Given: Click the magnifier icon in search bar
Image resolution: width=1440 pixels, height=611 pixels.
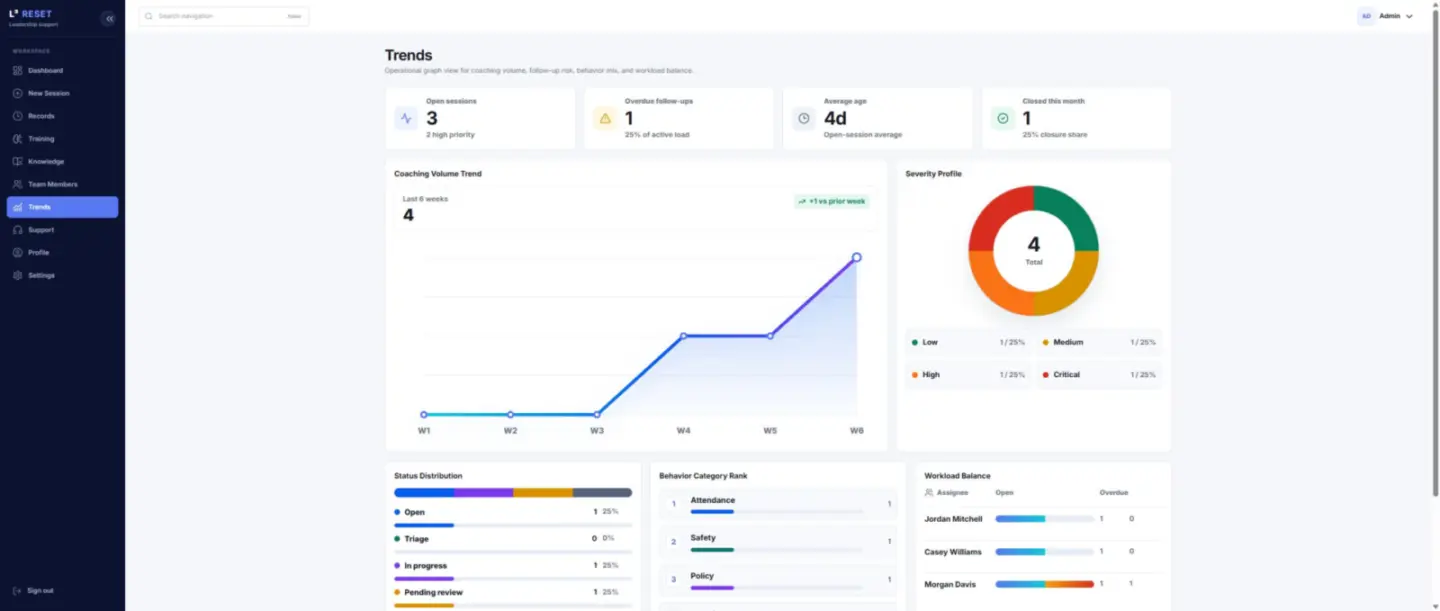Looking at the screenshot, I should 150,16.
